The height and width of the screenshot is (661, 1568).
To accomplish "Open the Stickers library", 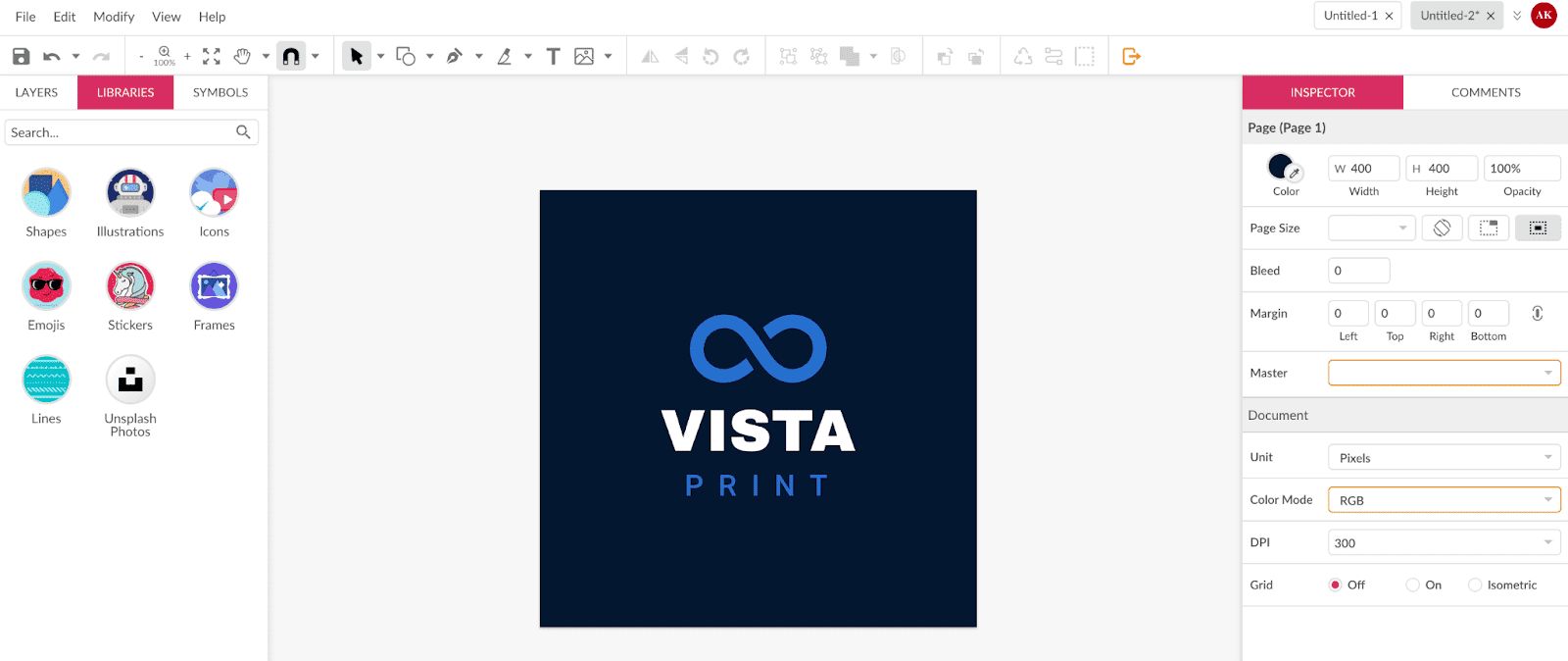I will (x=130, y=296).
